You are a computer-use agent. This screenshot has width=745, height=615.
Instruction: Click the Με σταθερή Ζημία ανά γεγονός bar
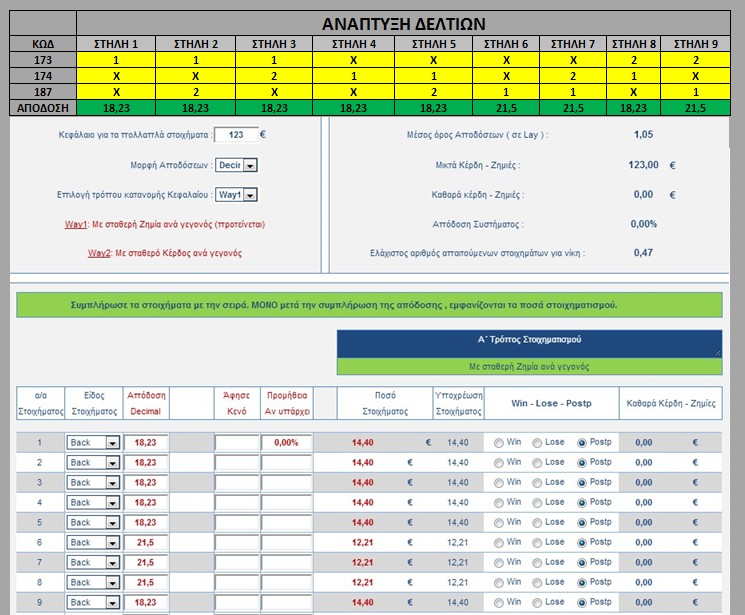coord(529,366)
